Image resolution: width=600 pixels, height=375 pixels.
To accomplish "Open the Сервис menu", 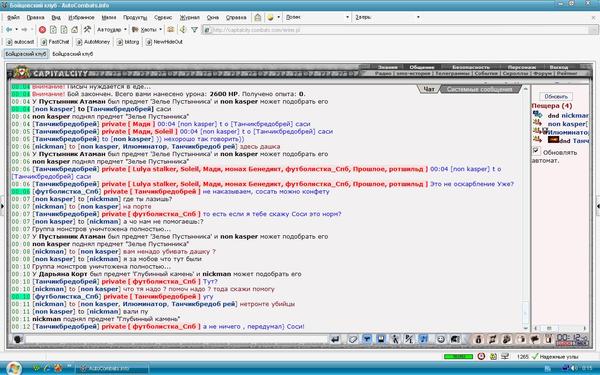I will pos(163,17).
